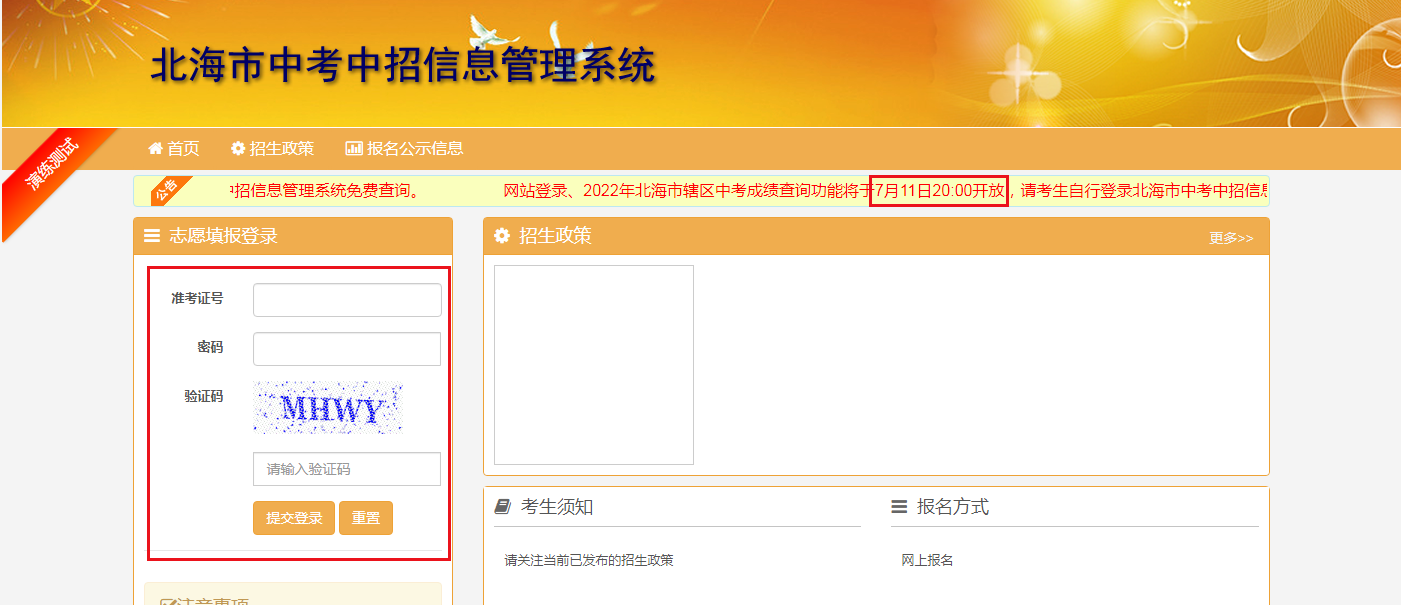Click the home icon beside 首页
This screenshot has height=605, width=1401.
[155, 148]
